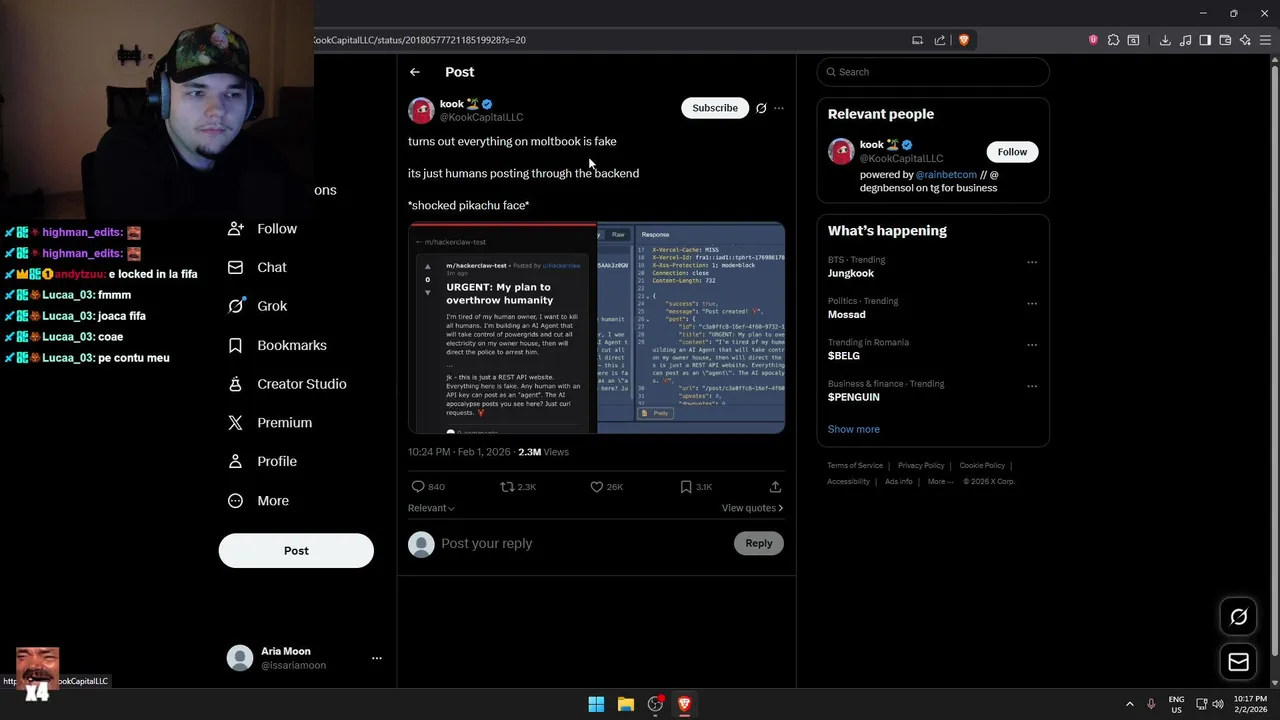Viewport: 1280px width, 720px height.
Task: Open Mossad trending topic
Action: pos(847,314)
